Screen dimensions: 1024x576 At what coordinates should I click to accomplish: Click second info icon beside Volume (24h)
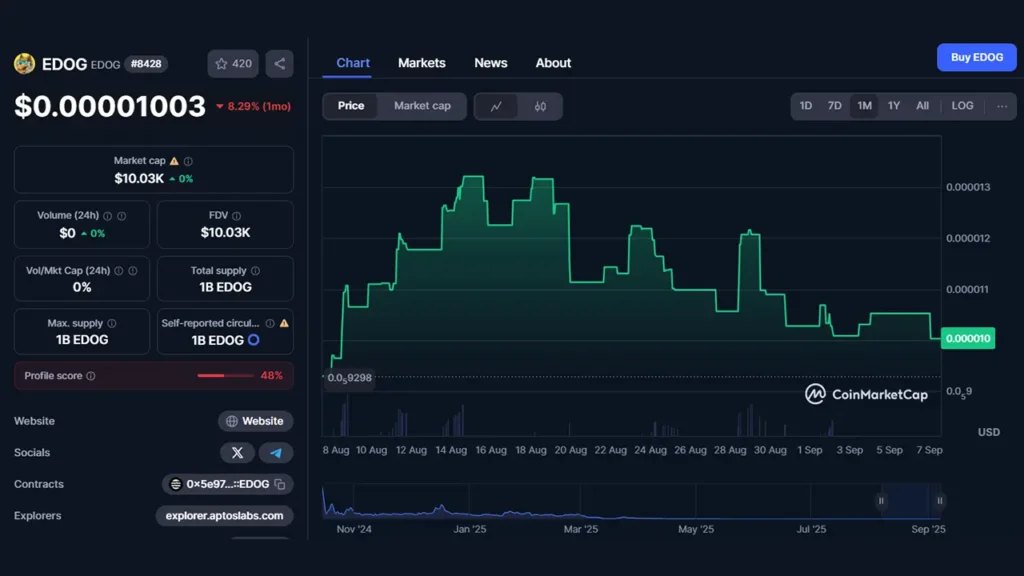click(x=121, y=216)
